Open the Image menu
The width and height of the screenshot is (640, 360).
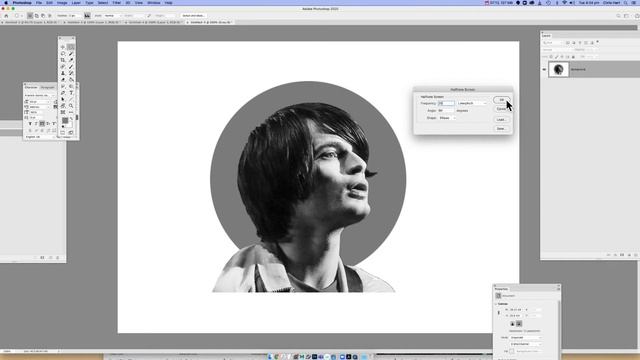click(62, 2)
